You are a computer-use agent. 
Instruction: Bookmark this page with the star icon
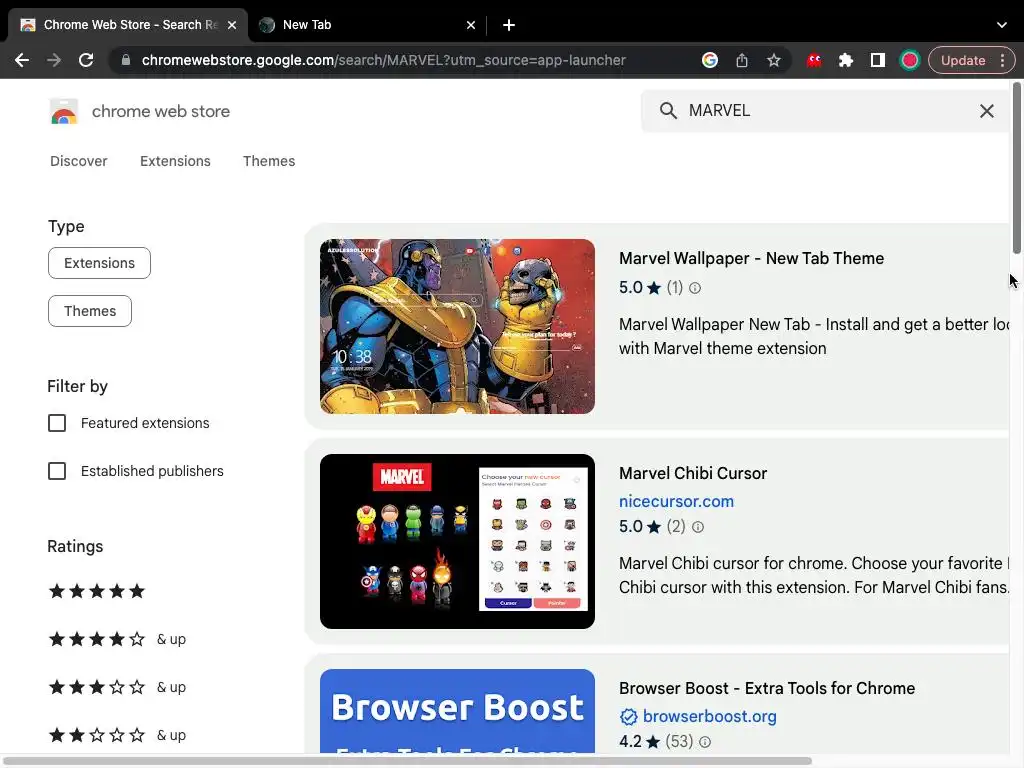(x=774, y=60)
